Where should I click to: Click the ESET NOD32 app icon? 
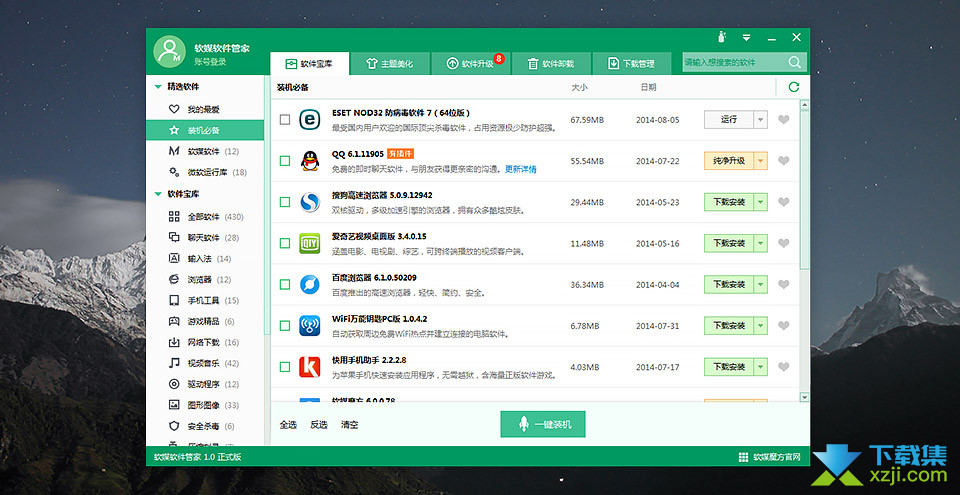pyautogui.click(x=309, y=119)
